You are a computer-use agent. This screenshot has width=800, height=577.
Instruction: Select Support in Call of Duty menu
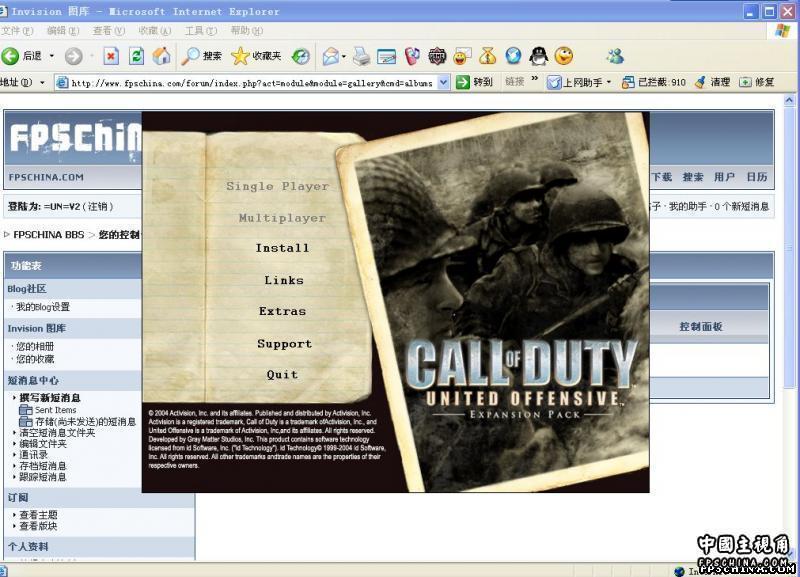tap(284, 344)
